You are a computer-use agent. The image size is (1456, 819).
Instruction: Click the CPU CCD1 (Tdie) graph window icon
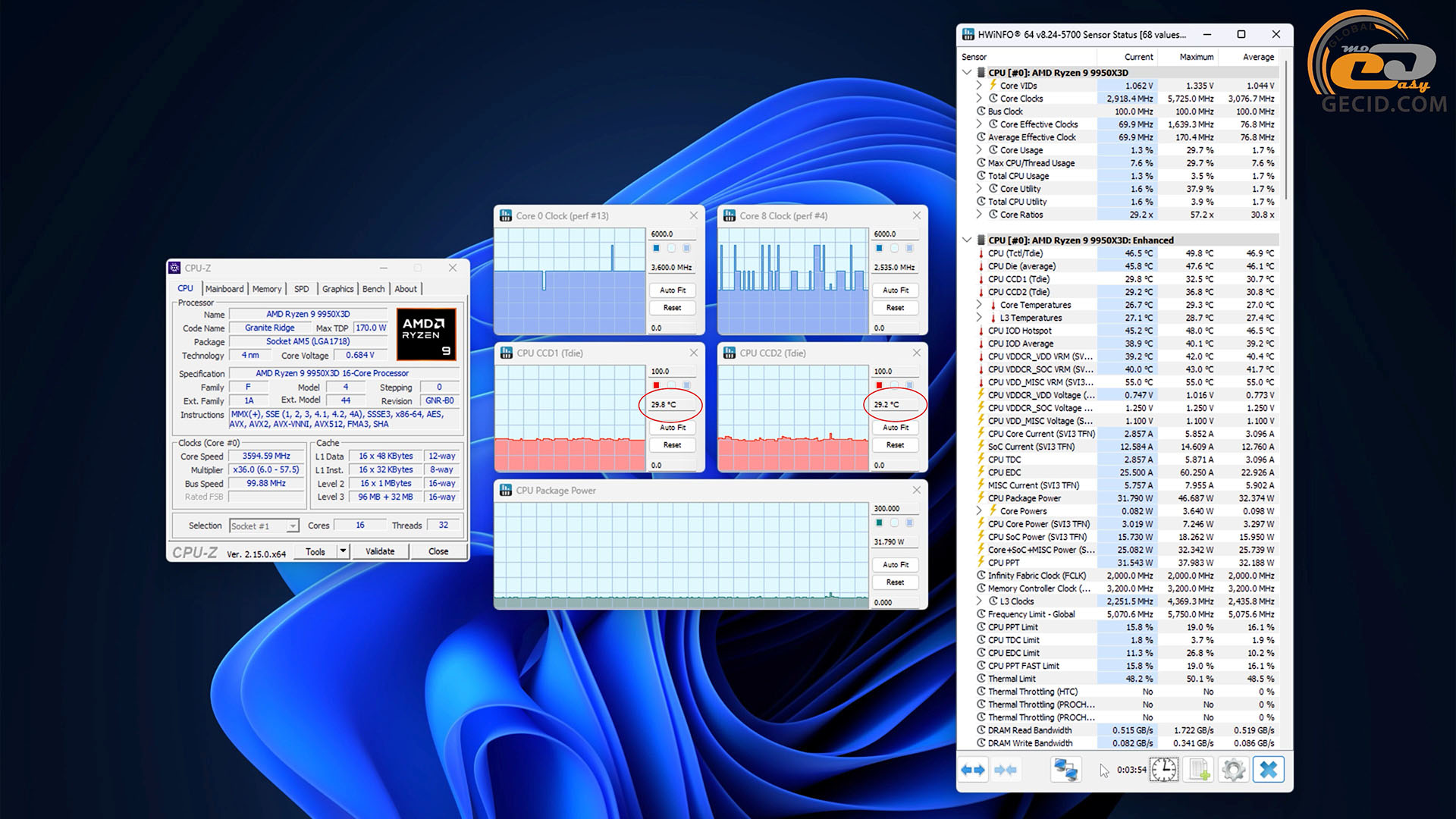pyautogui.click(x=506, y=353)
